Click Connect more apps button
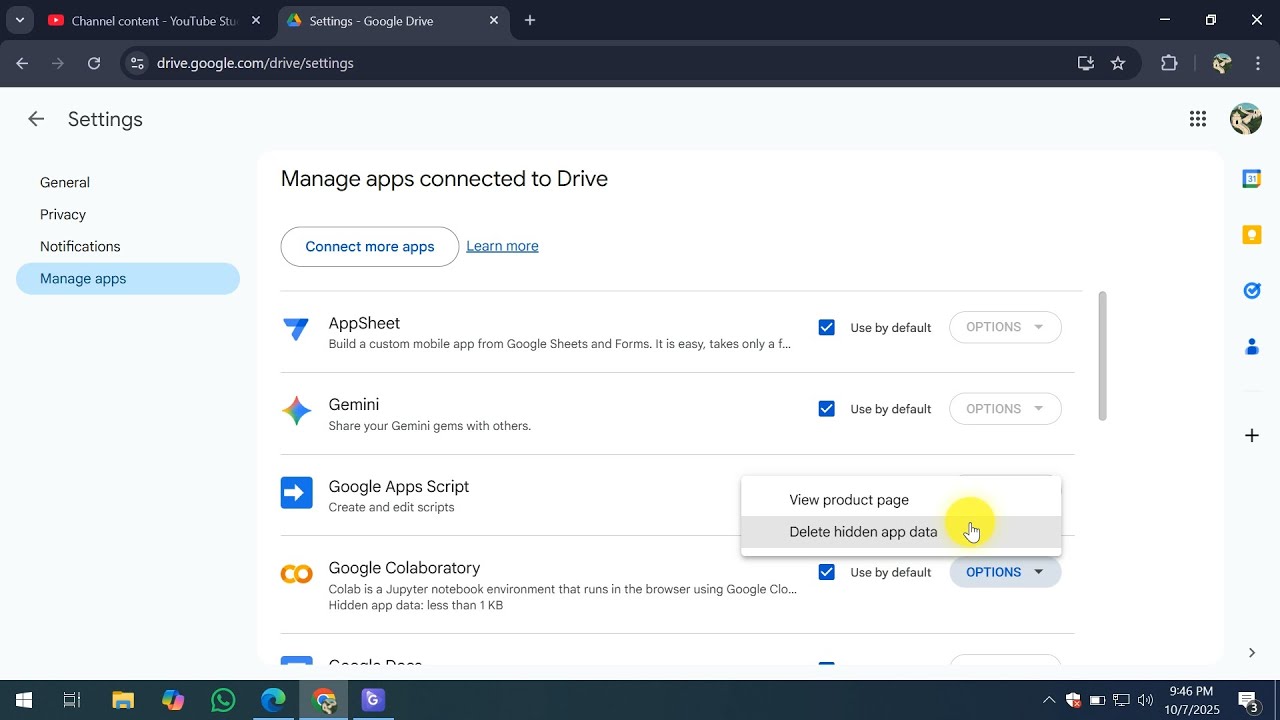 point(370,247)
